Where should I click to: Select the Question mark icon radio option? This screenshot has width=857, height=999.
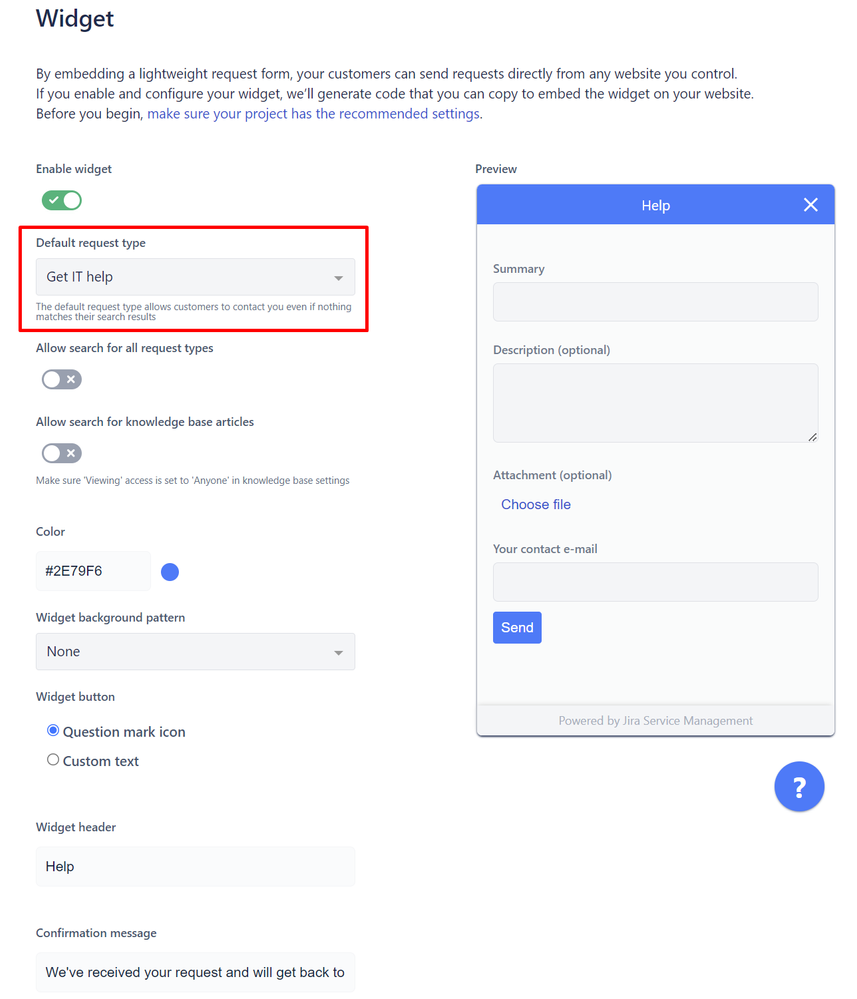click(x=53, y=730)
